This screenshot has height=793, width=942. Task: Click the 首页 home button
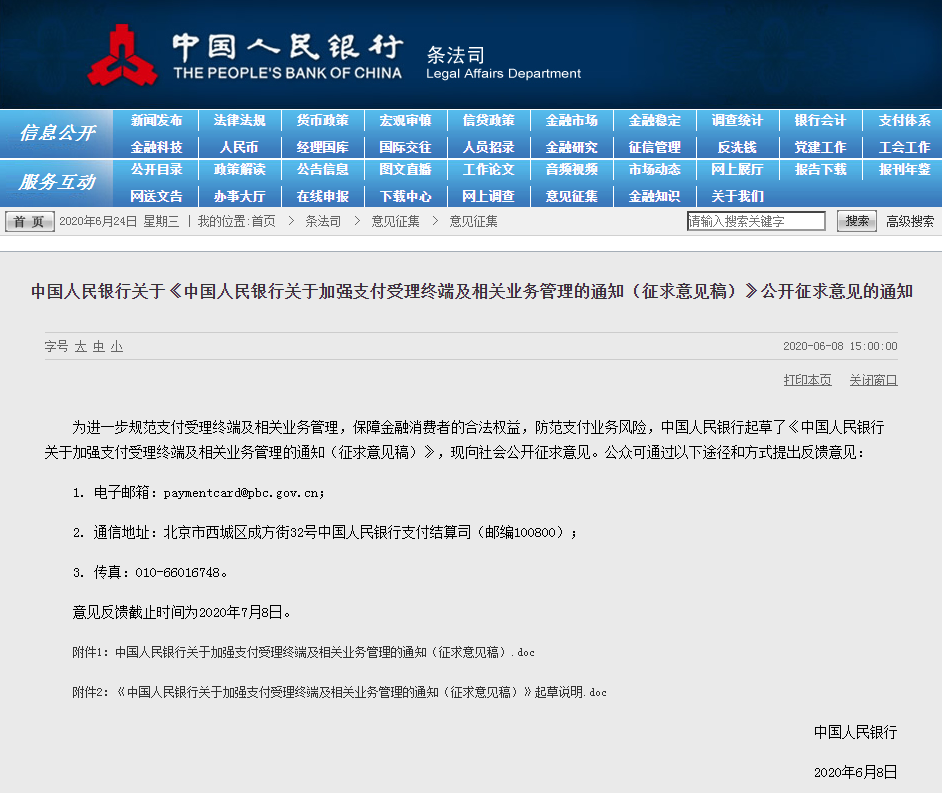coord(29,222)
